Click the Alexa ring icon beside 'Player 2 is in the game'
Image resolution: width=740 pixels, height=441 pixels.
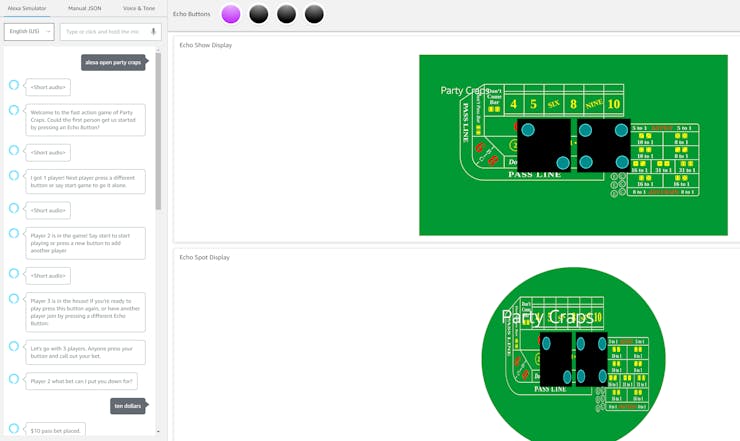pos(14,233)
